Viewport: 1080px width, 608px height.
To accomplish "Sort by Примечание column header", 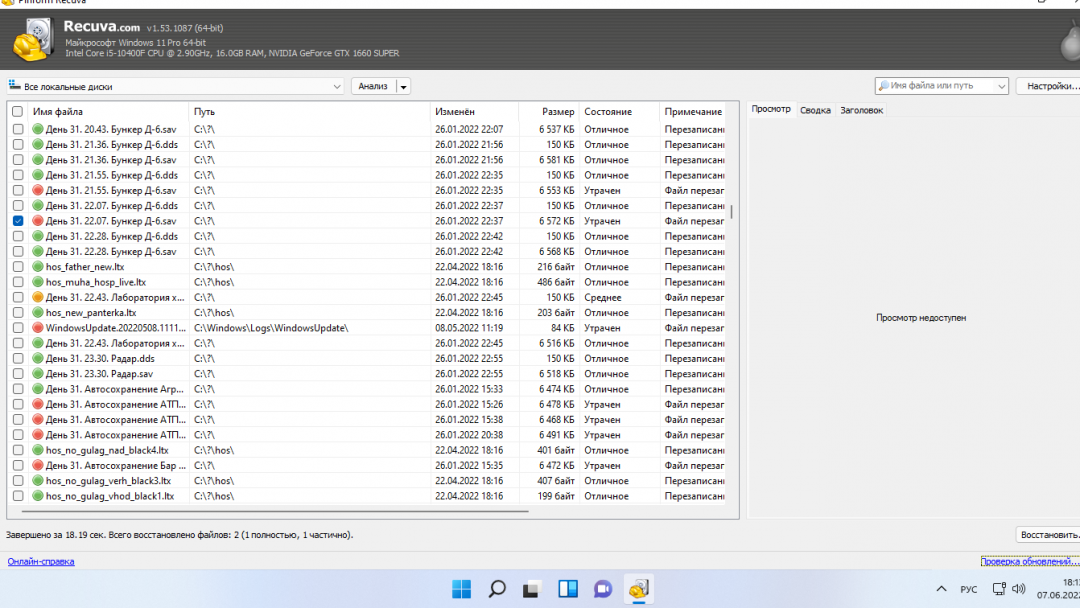I will (x=693, y=112).
